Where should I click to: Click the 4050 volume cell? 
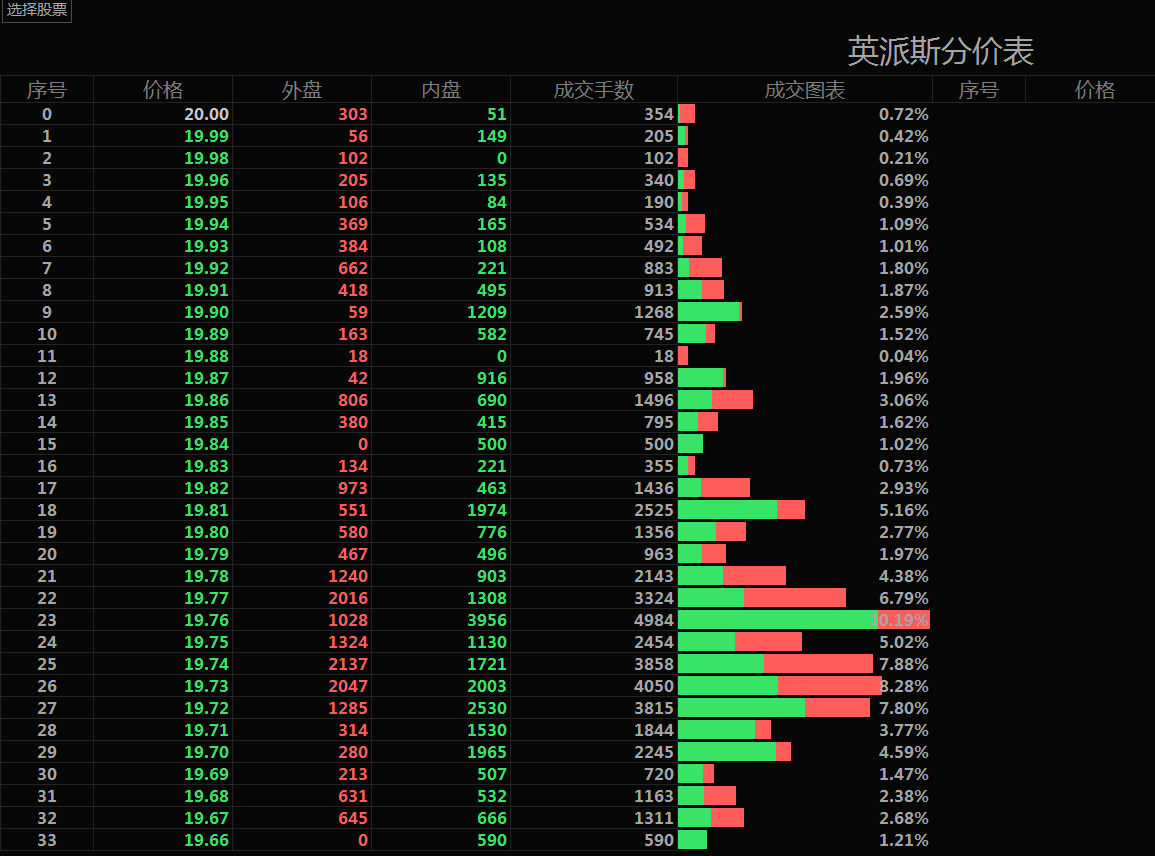[654, 687]
